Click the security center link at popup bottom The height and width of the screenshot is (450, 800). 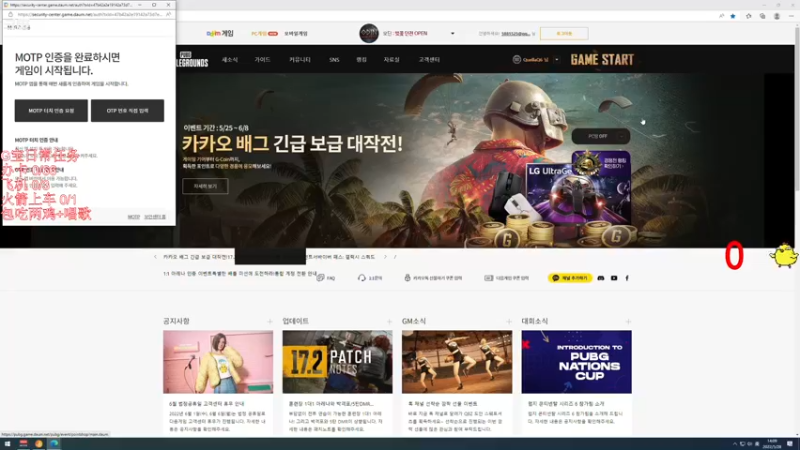(155, 217)
